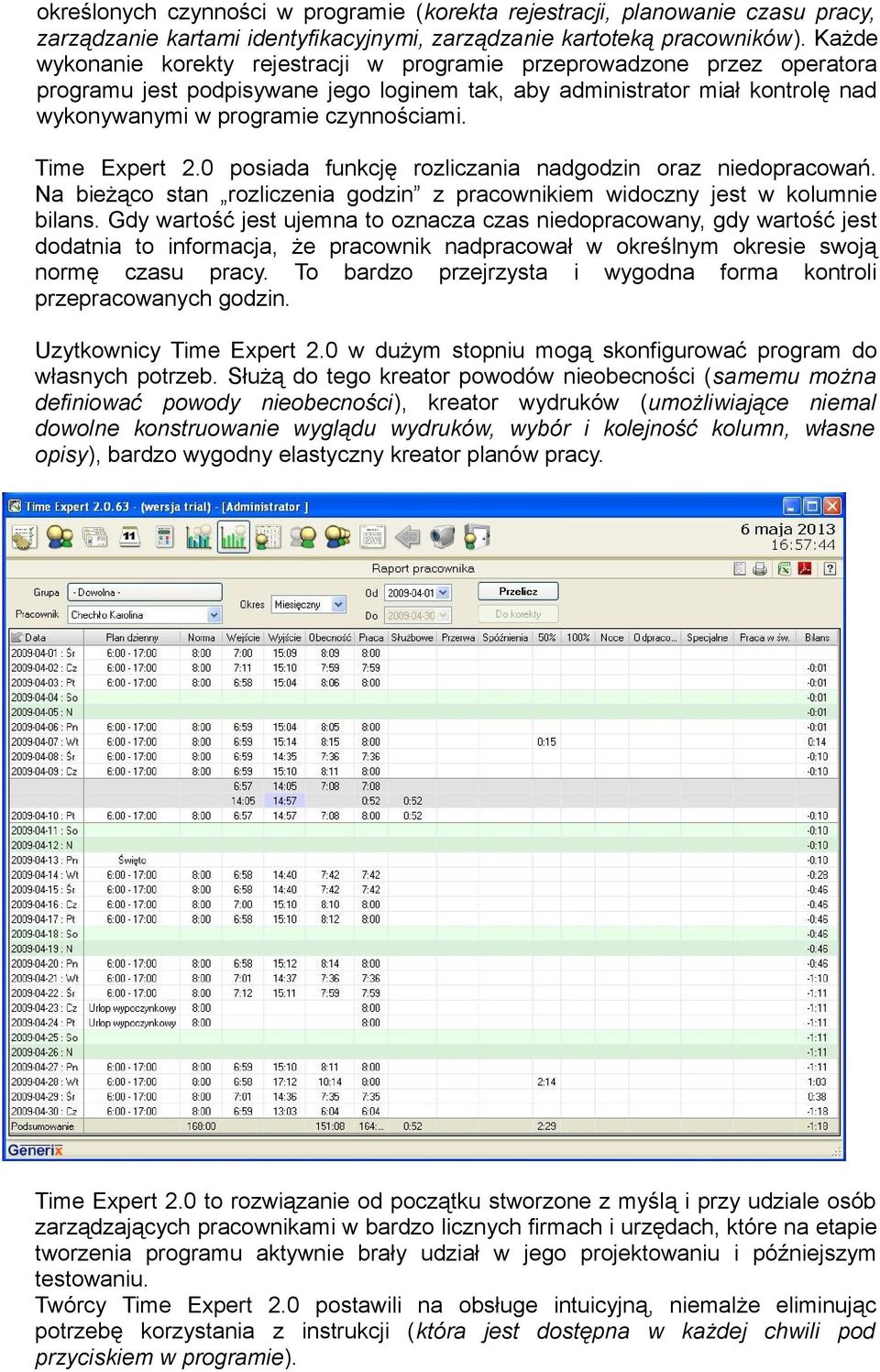Image resolution: width=880 pixels, height=1372 pixels.
Task: Open the two-users icon after the schedule grid icon
Action: pyautogui.click(x=302, y=536)
